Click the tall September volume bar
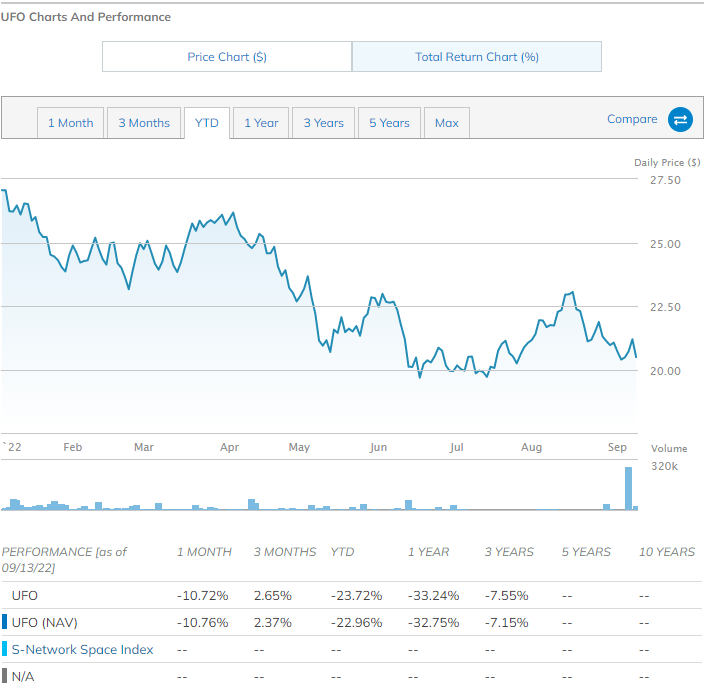711x688 pixels. [628, 488]
